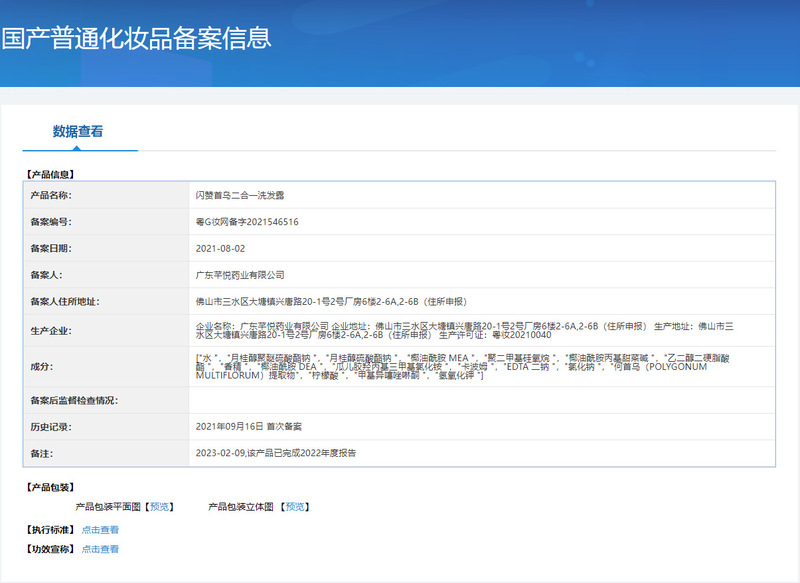The width and height of the screenshot is (800, 583).
Task: Select the 成分 label
Action: [42, 367]
